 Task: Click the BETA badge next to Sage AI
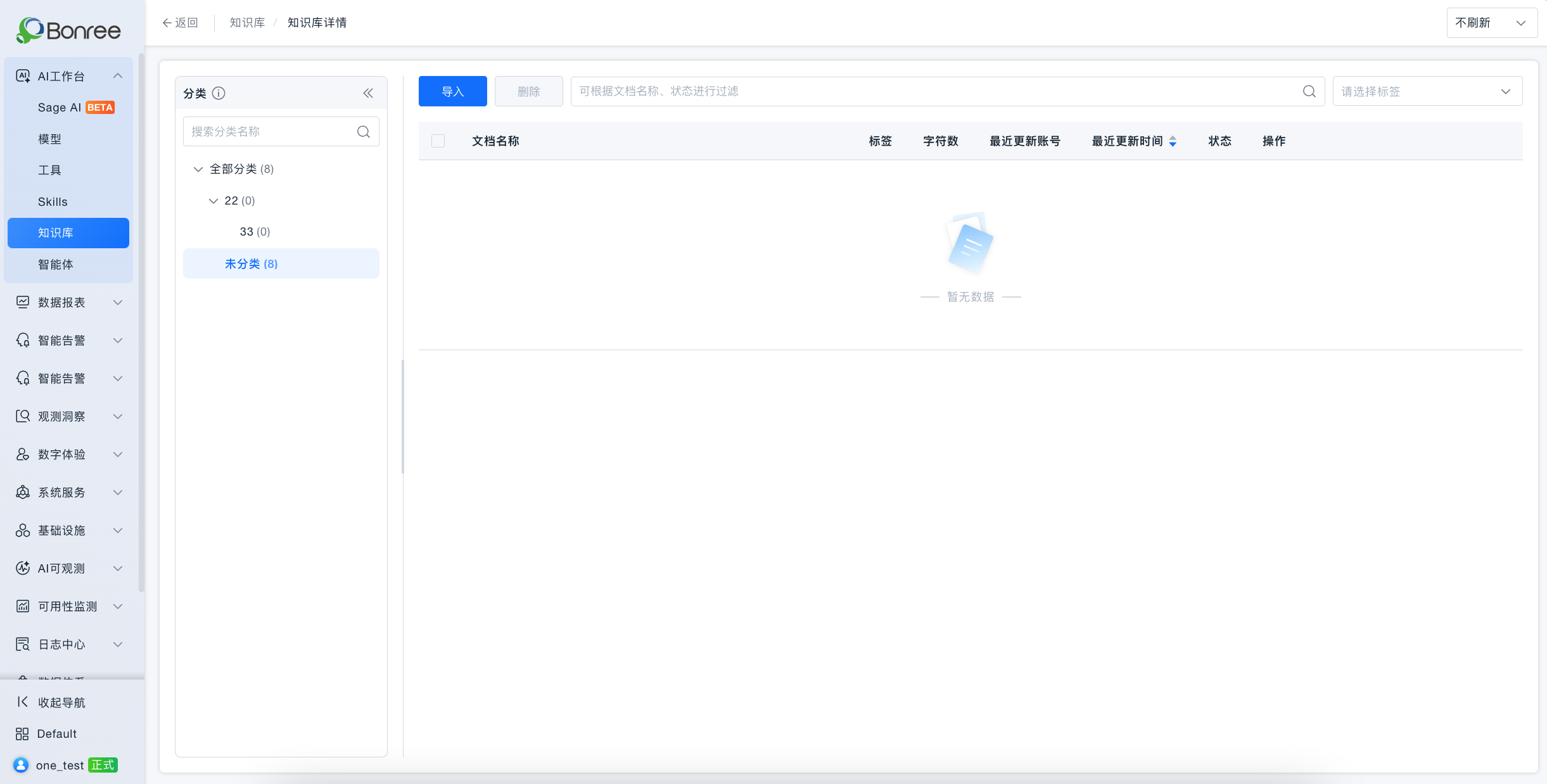pyautogui.click(x=100, y=107)
